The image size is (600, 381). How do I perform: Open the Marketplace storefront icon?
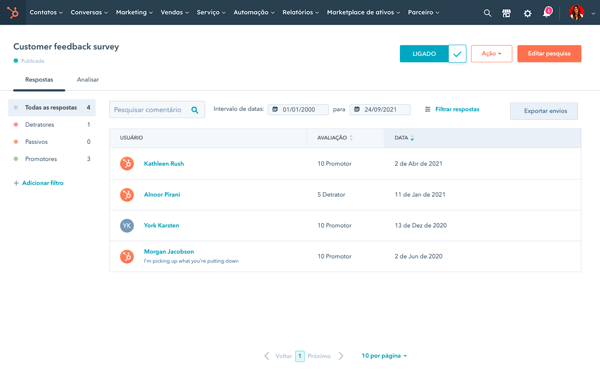tap(506, 13)
